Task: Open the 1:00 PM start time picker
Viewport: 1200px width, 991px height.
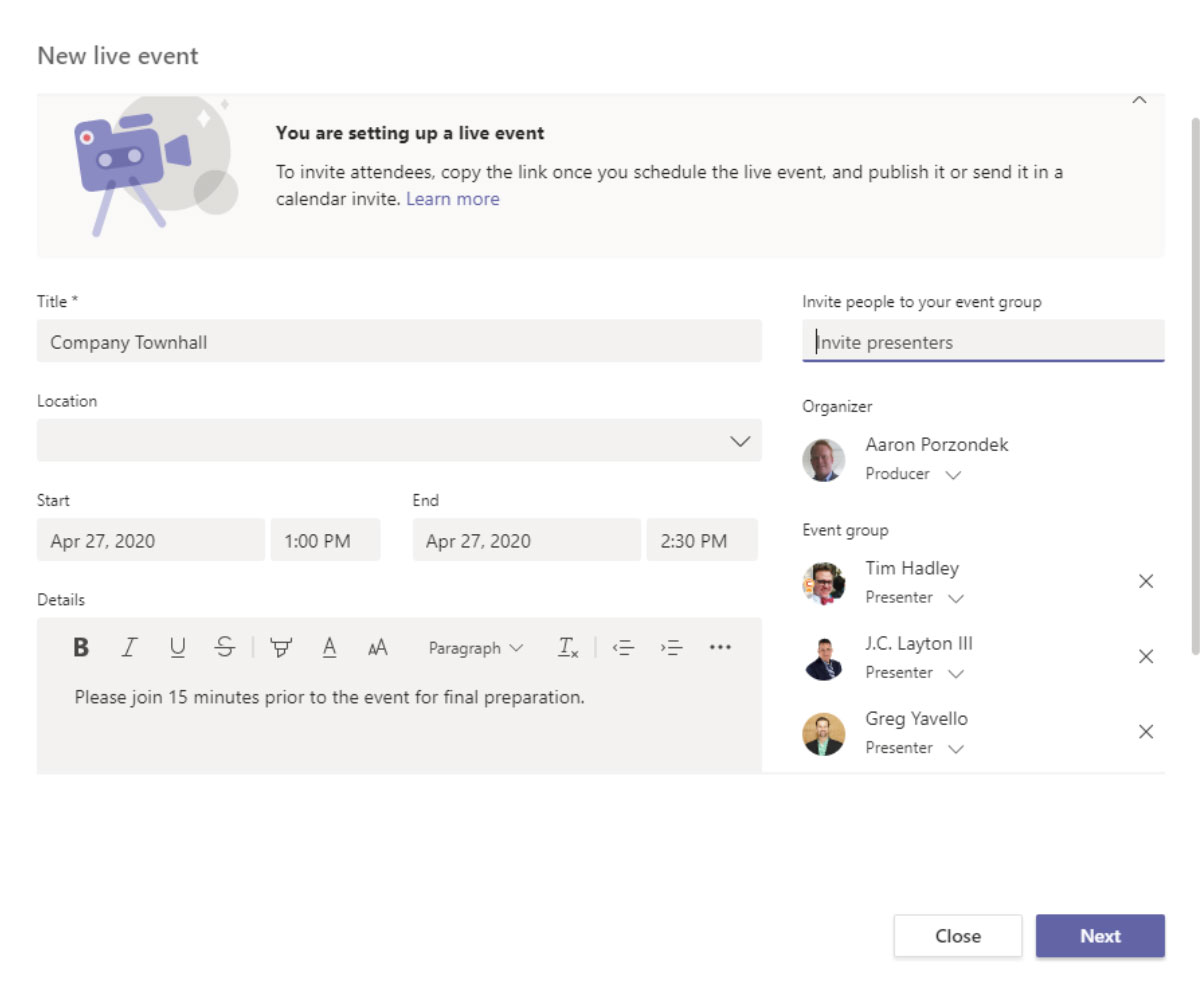Action: [x=325, y=540]
